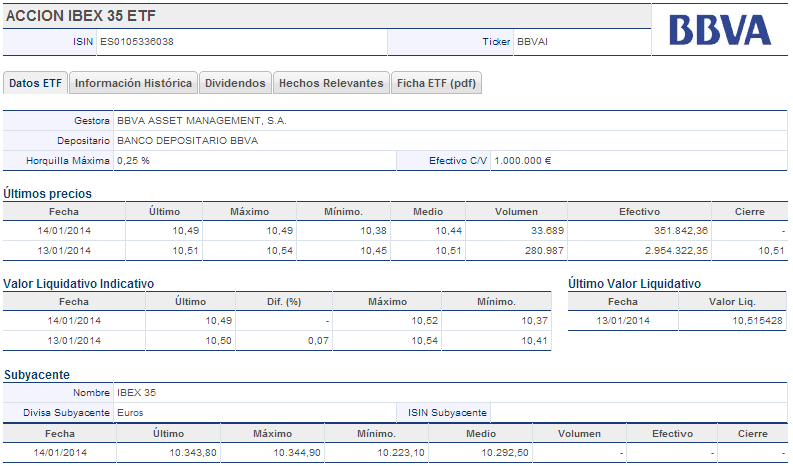793x466 pixels.
Task: Click the Último Valor Liquidativo heading
Action: [x=634, y=283]
